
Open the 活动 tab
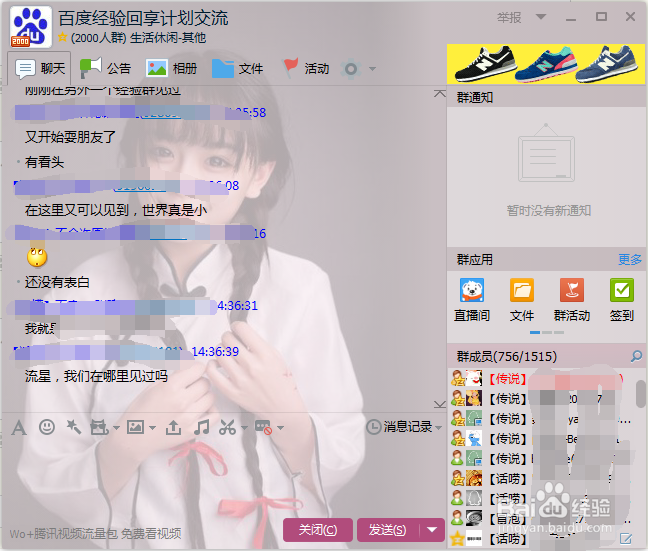coord(305,68)
